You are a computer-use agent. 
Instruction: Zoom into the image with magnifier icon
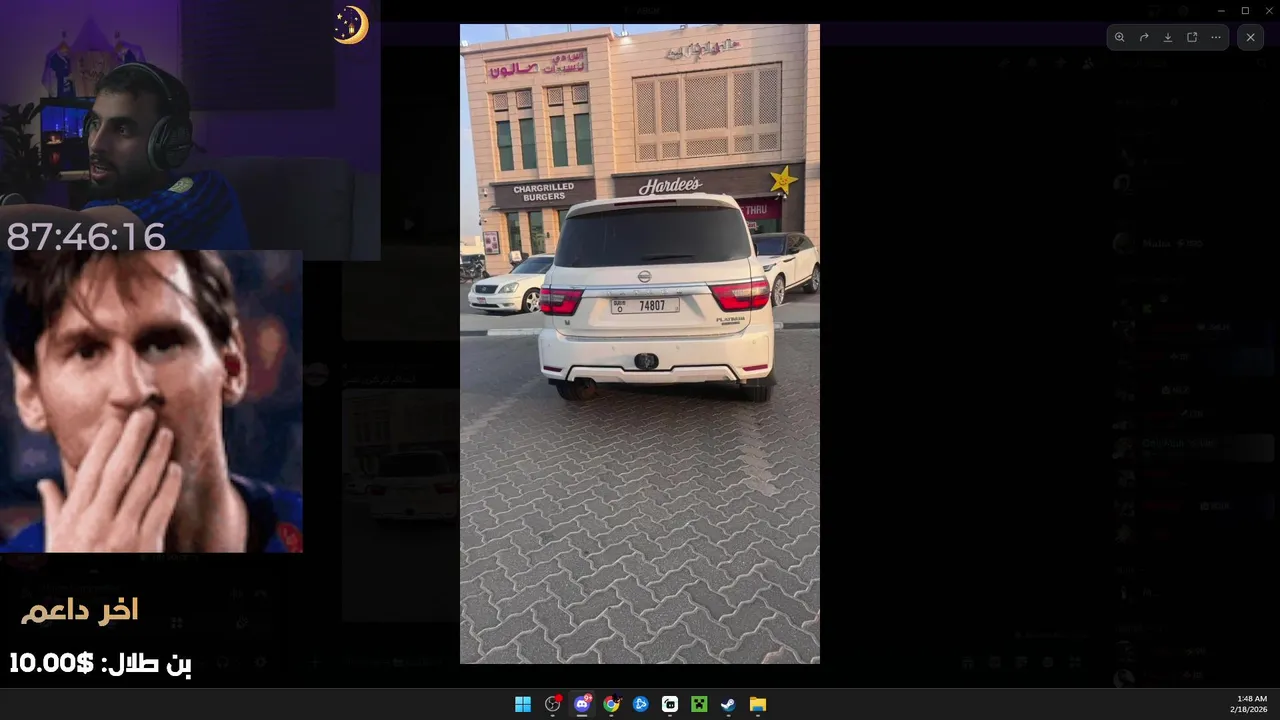(1120, 37)
